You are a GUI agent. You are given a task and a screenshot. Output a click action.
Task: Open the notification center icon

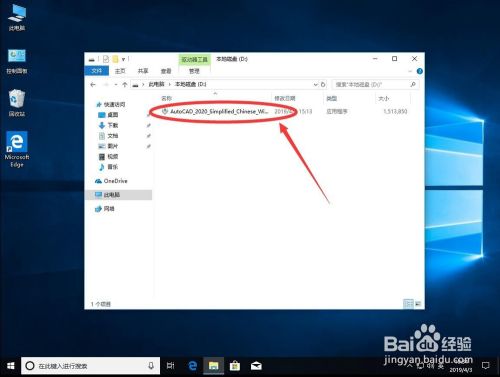point(486,366)
